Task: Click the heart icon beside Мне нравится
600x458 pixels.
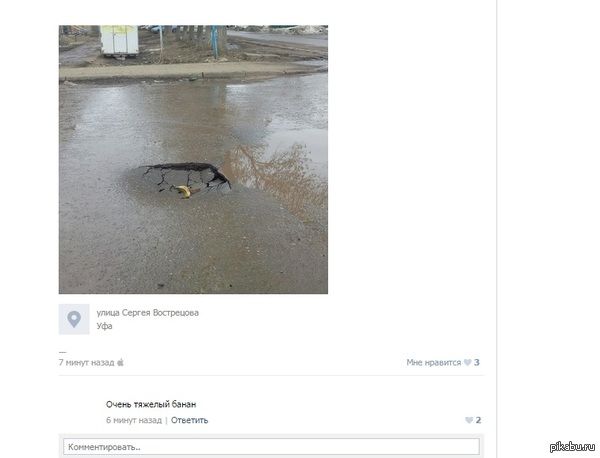Action: click(467, 362)
